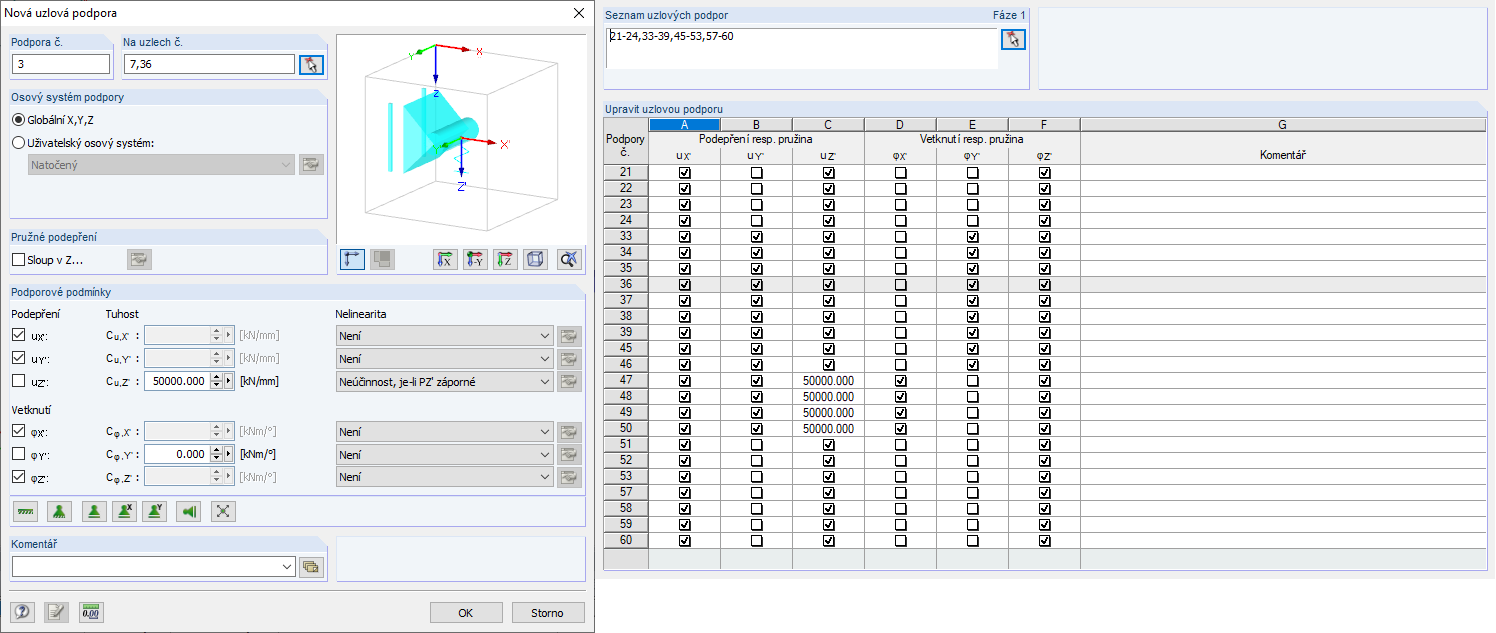1496x633 pixels.
Task: Open the nonlinearity dropdown for uY'
Action: click(x=445, y=358)
